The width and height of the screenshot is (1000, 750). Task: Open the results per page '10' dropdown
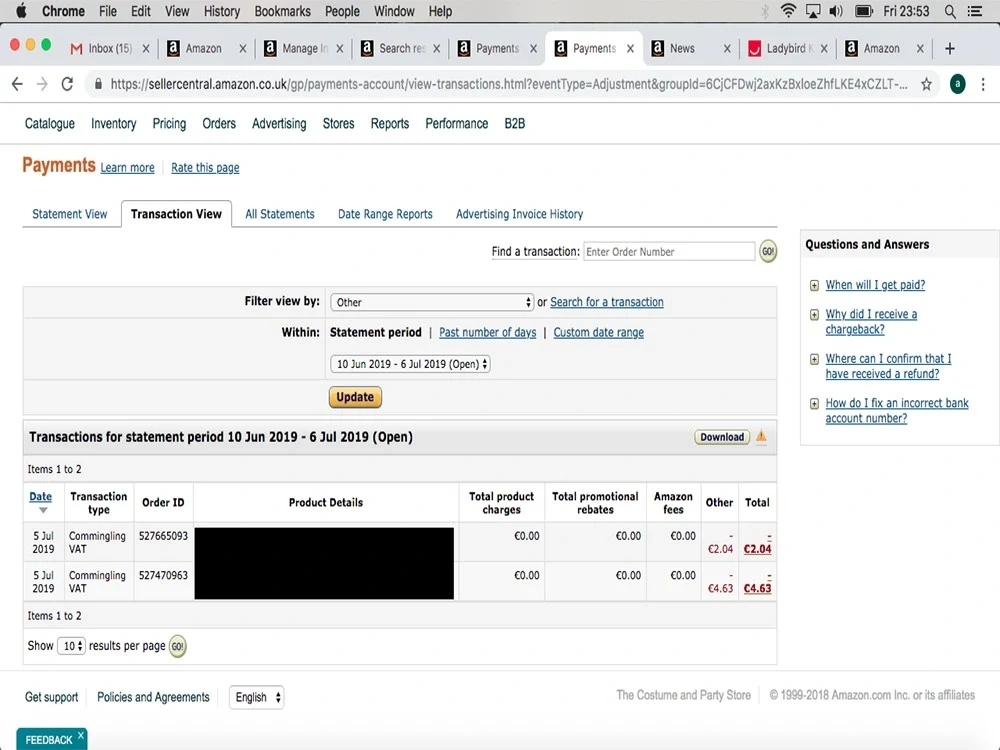click(x=71, y=646)
